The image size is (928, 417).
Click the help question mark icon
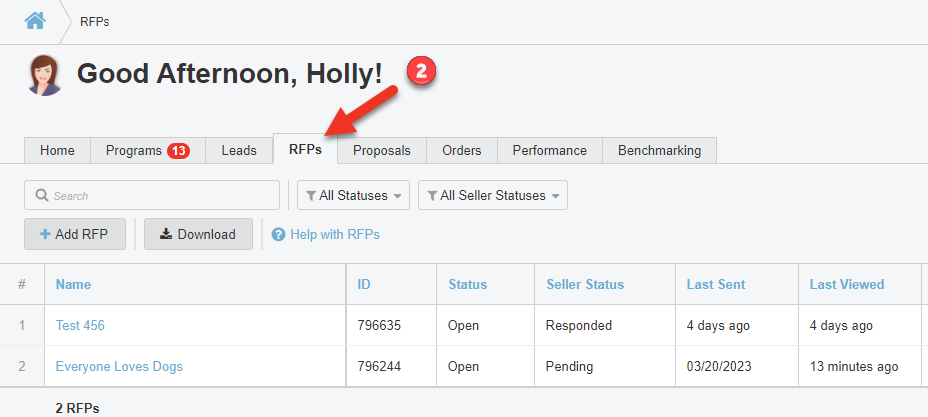point(278,235)
